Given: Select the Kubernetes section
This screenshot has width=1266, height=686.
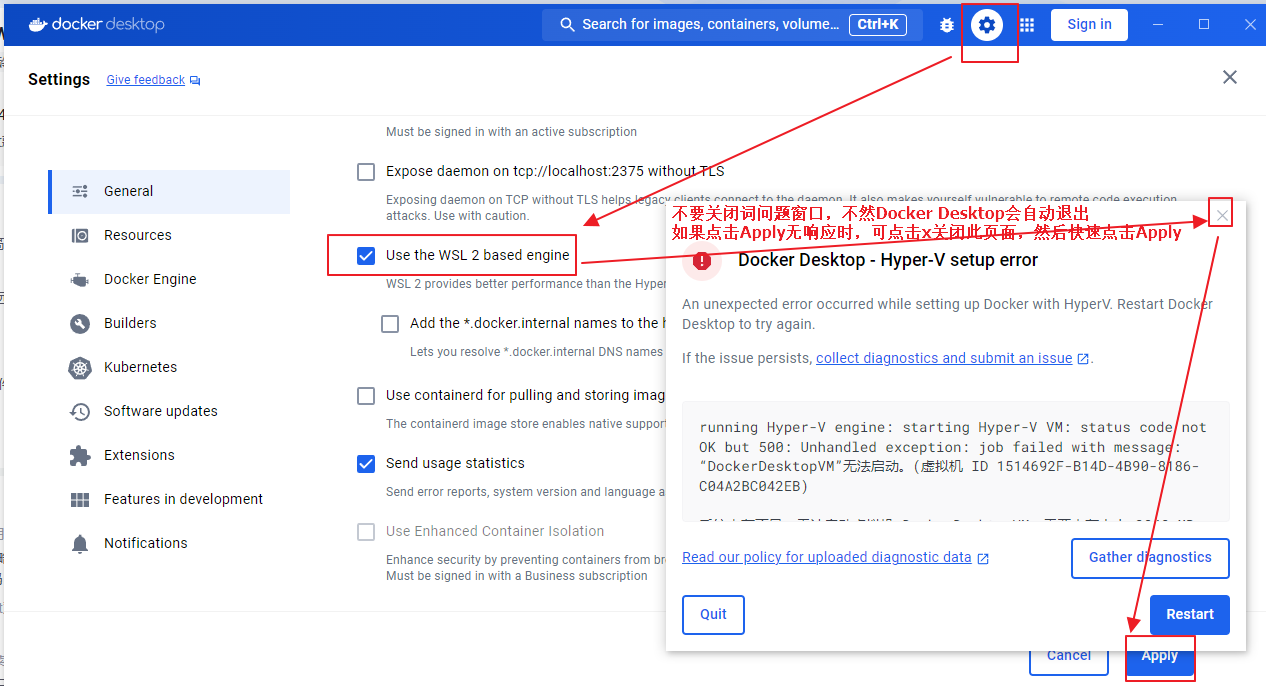Looking at the screenshot, I should [169, 367].
